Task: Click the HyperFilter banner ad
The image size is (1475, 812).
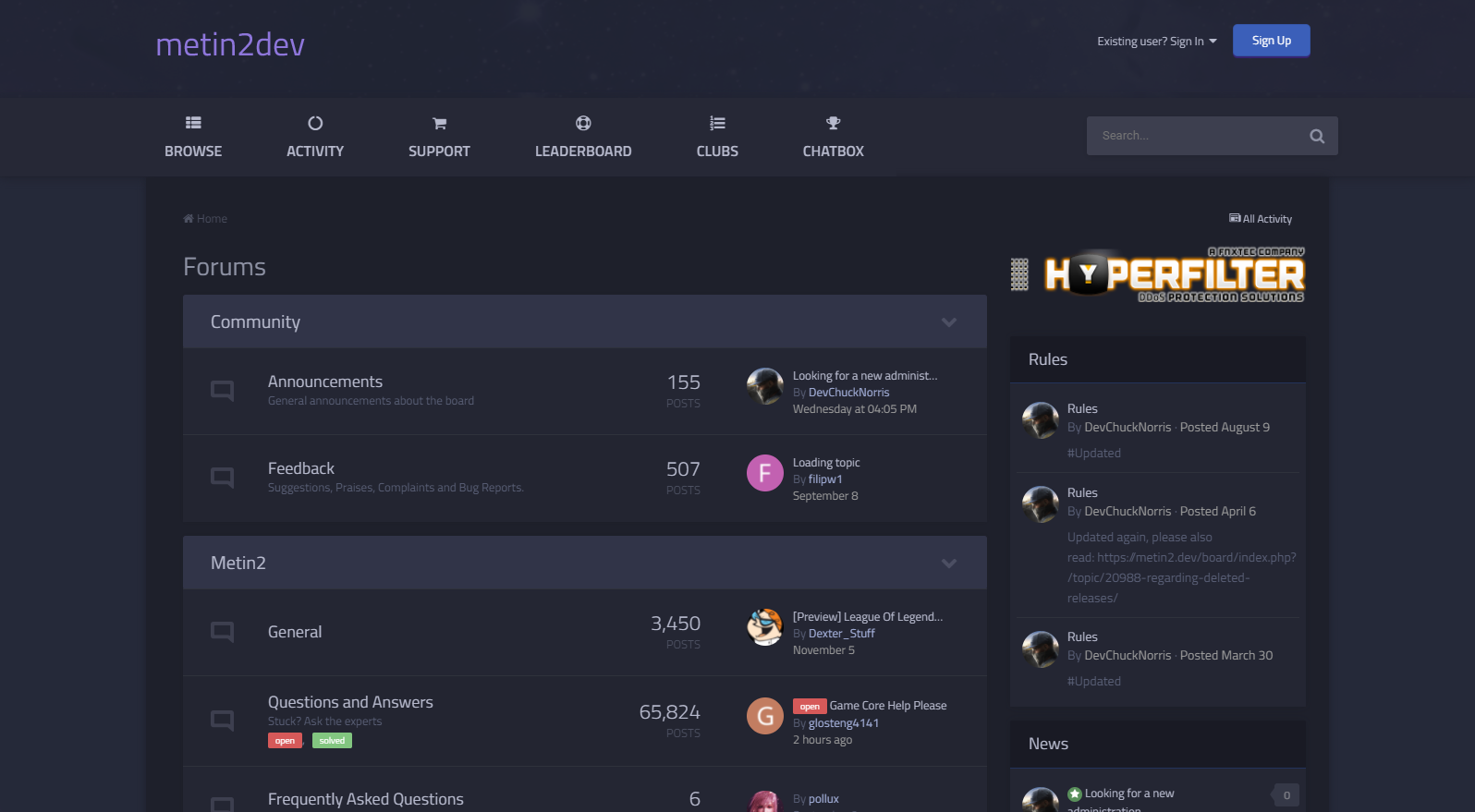Action: coord(1158,274)
